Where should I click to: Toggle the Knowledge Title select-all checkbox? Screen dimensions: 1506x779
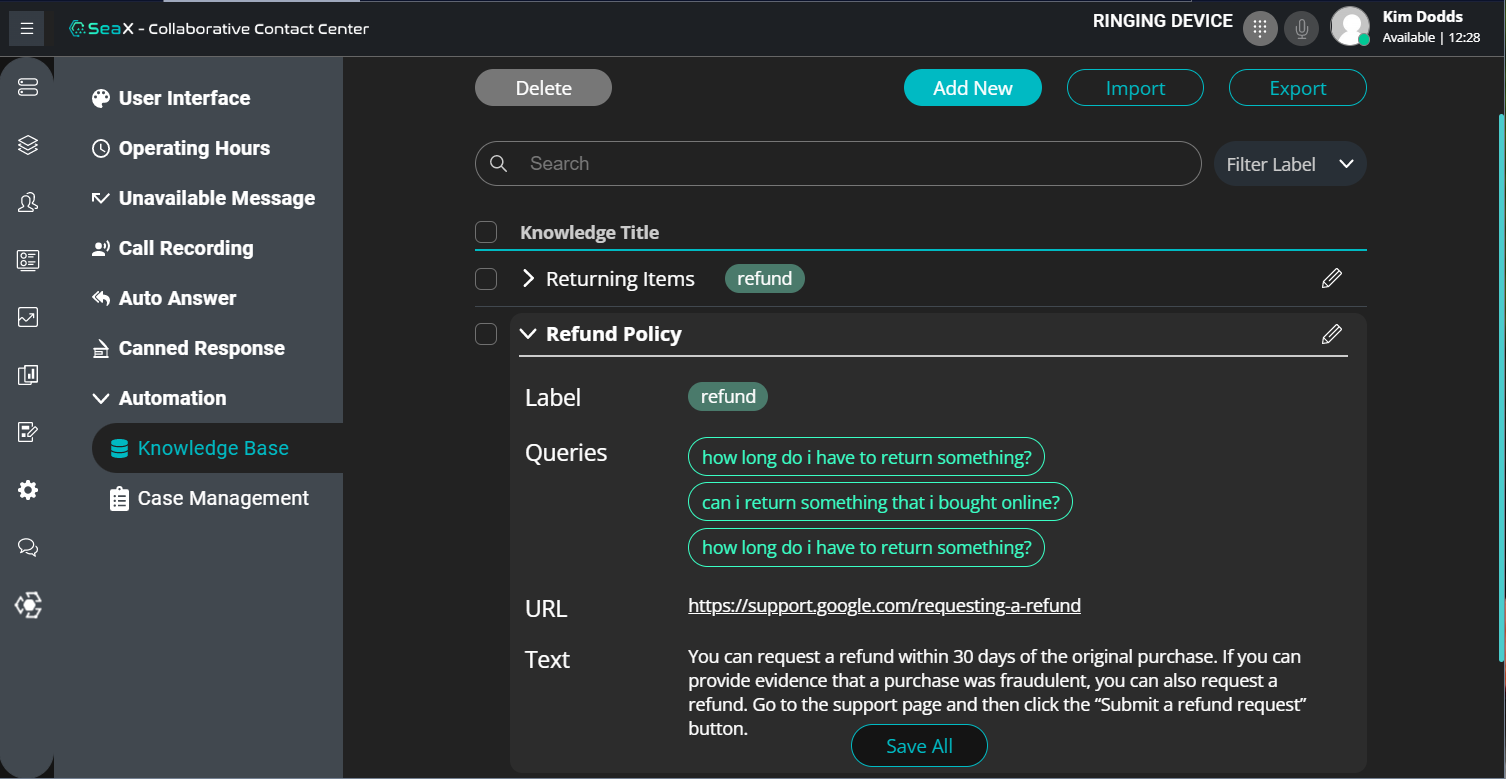tap(486, 232)
